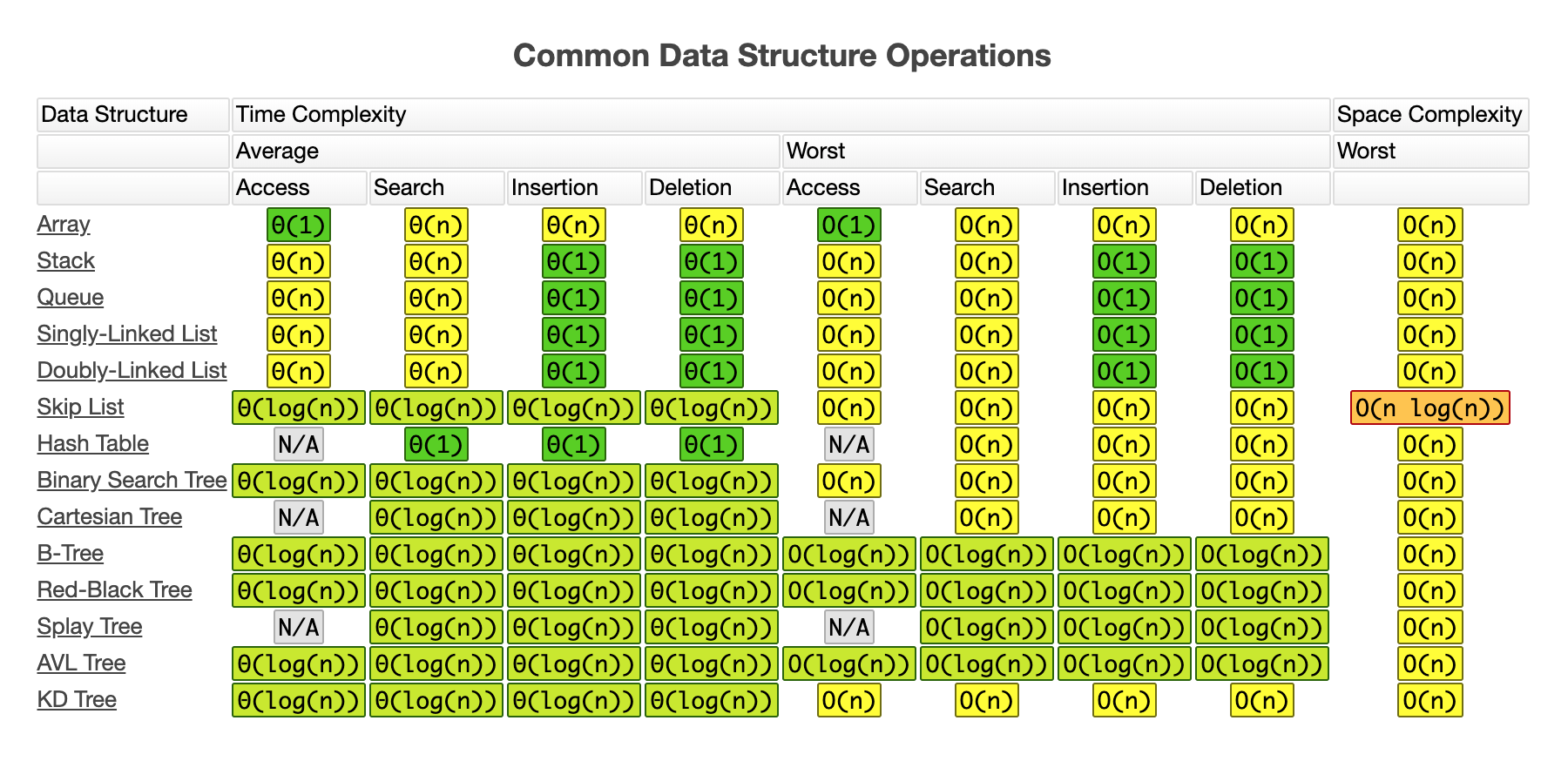Viewport: 1568px width, 761px height.
Task: Click the Stack data structure link
Action: coord(66,261)
